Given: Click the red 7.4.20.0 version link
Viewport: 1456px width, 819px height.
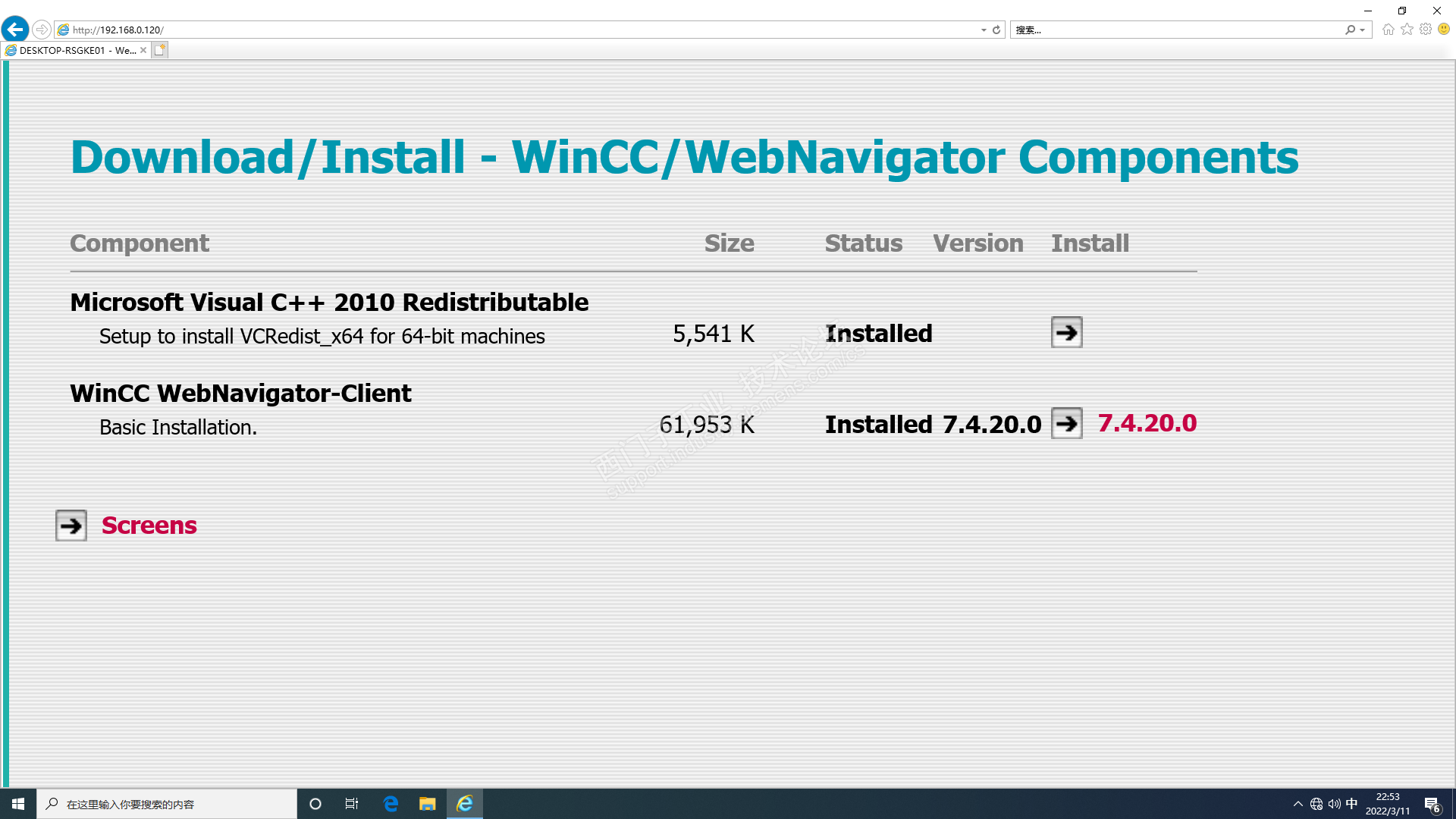Looking at the screenshot, I should click(1147, 423).
